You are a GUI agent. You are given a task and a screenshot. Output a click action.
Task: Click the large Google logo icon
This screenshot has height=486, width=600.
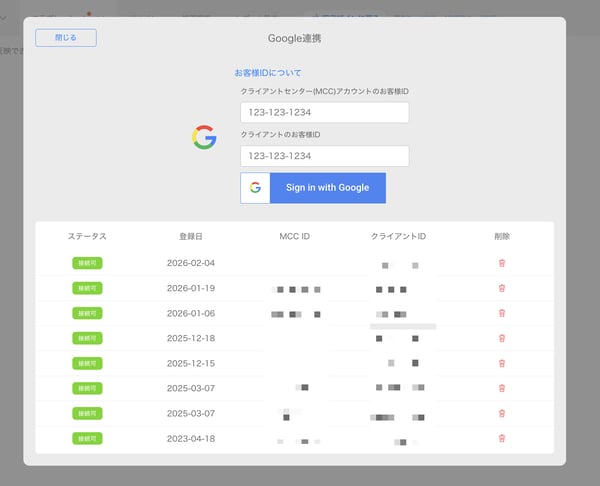pyautogui.click(x=204, y=137)
